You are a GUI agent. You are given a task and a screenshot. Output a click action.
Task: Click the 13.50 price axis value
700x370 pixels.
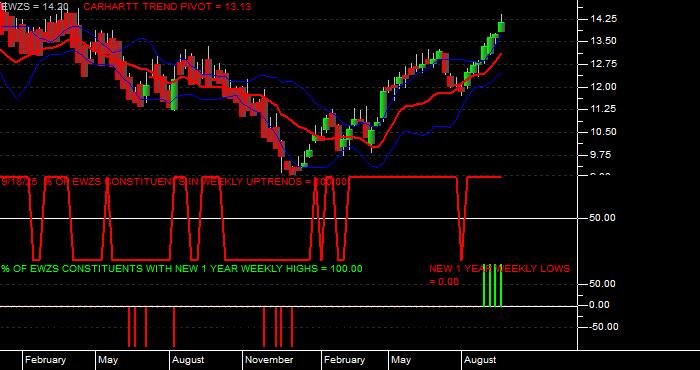(x=603, y=41)
